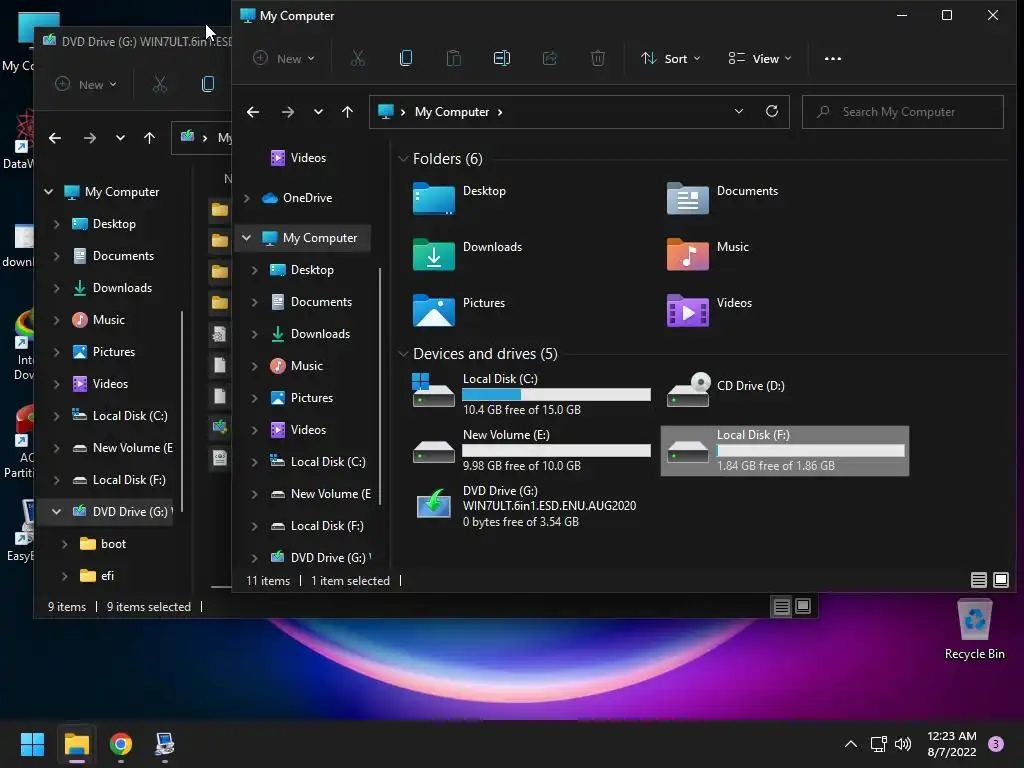Open the New dropdown in My Computer toolbar
Viewport: 1024px width, 768px height.
click(284, 58)
